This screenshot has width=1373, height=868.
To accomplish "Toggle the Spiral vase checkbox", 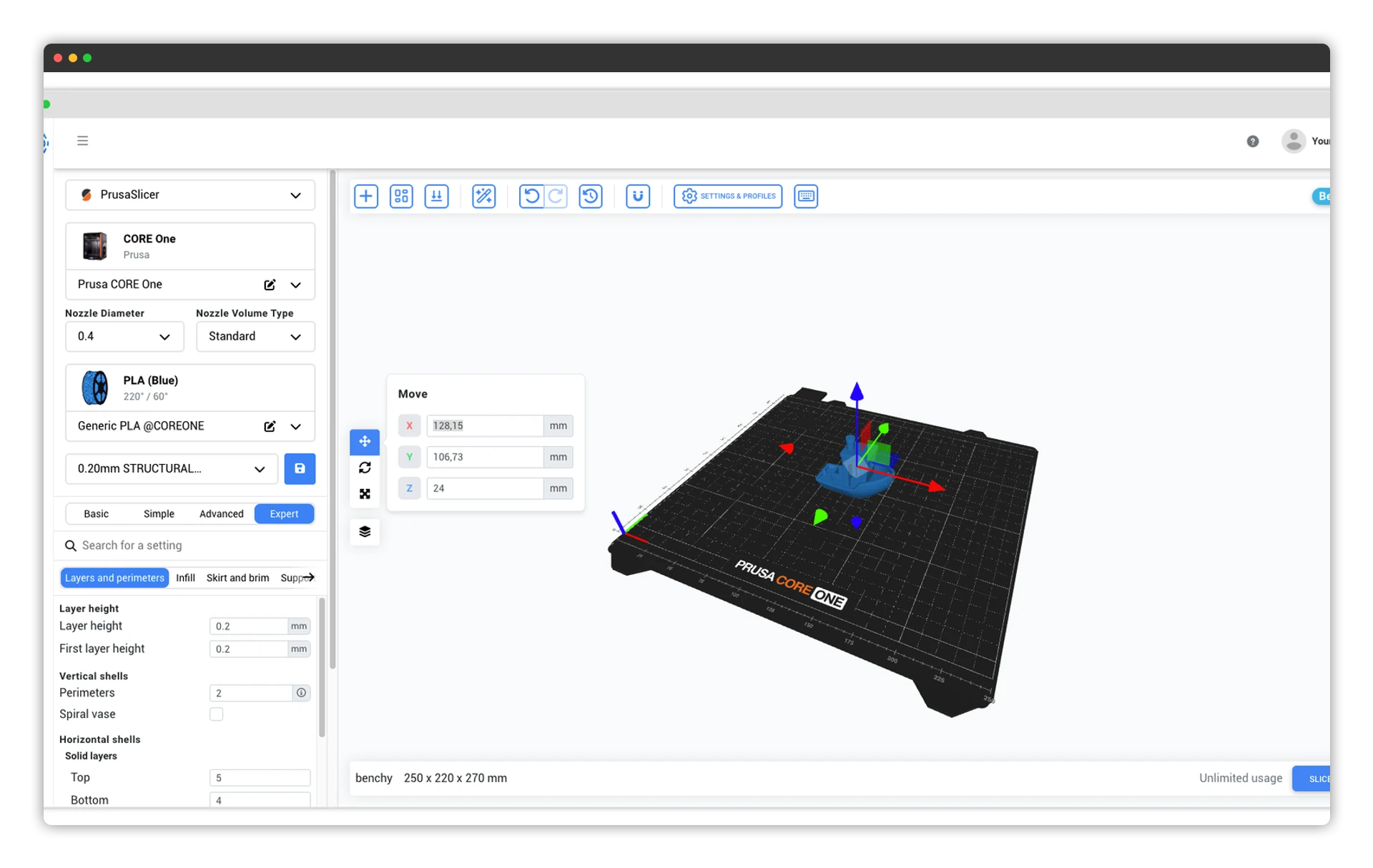I will [216, 714].
